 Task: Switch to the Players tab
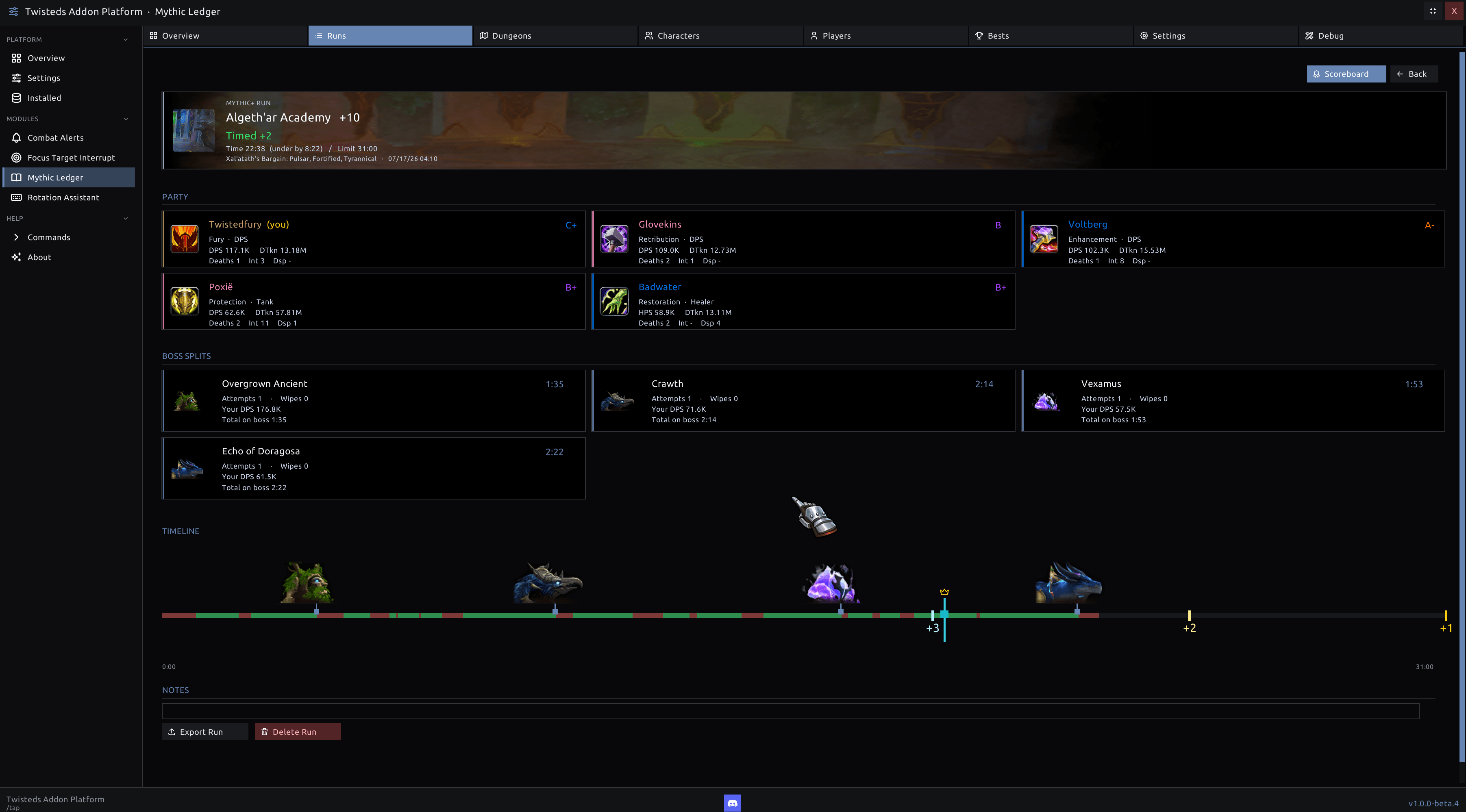(885, 35)
